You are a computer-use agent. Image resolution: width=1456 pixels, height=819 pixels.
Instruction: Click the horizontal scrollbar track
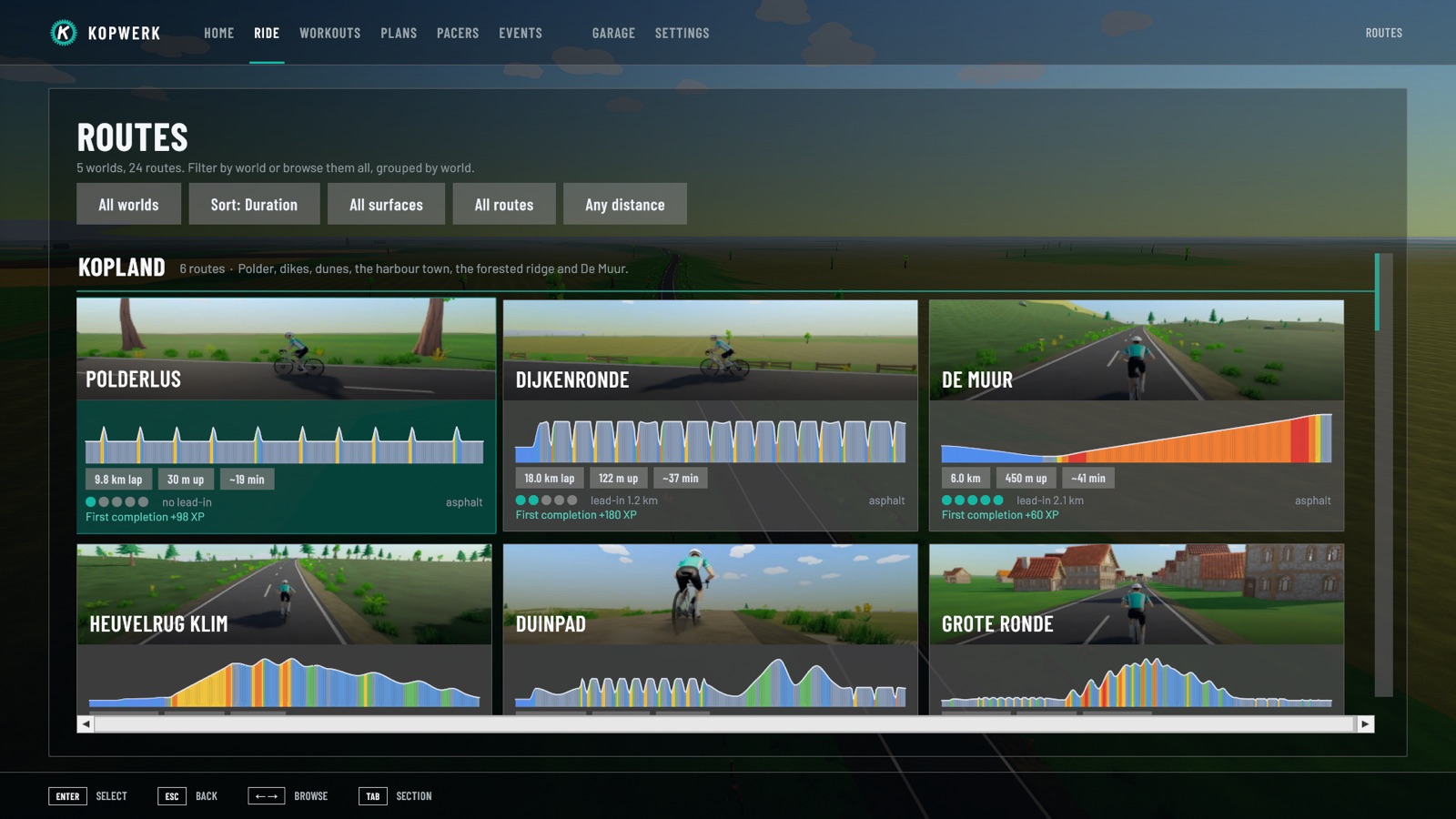(724, 724)
